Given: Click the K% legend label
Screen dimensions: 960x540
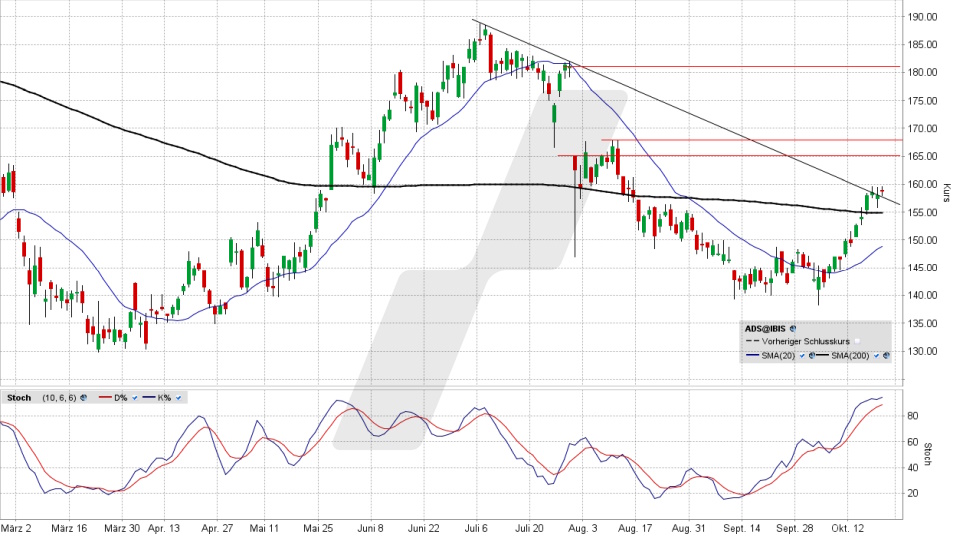Looking at the screenshot, I should 164,398.
